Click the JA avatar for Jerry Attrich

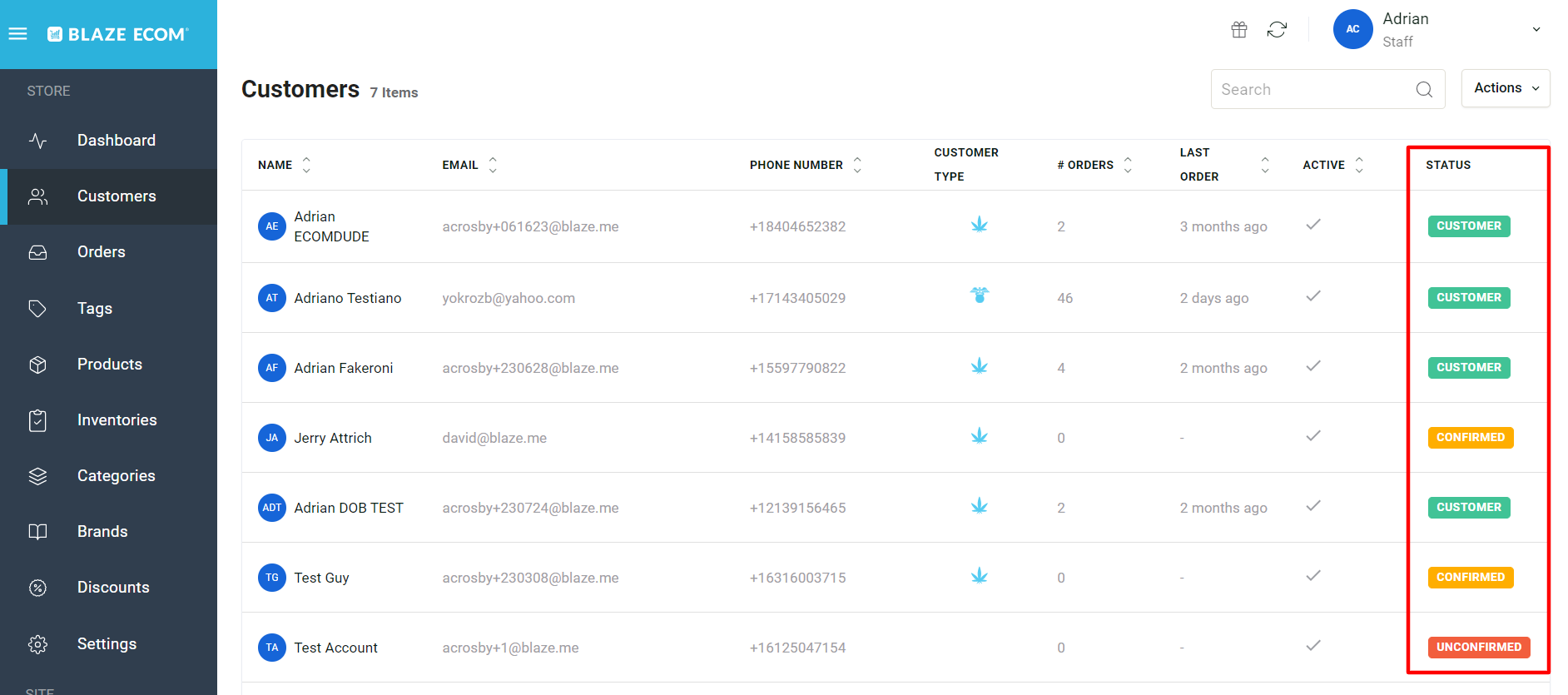click(x=272, y=438)
